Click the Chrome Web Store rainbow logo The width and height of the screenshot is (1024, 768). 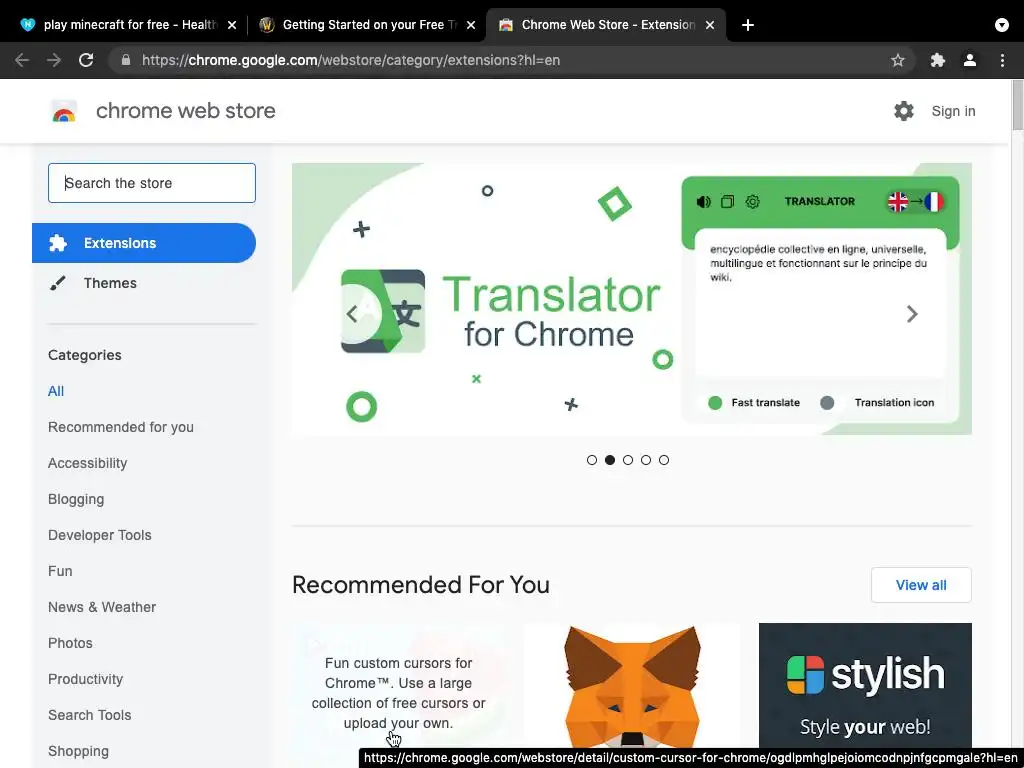(64, 111)
